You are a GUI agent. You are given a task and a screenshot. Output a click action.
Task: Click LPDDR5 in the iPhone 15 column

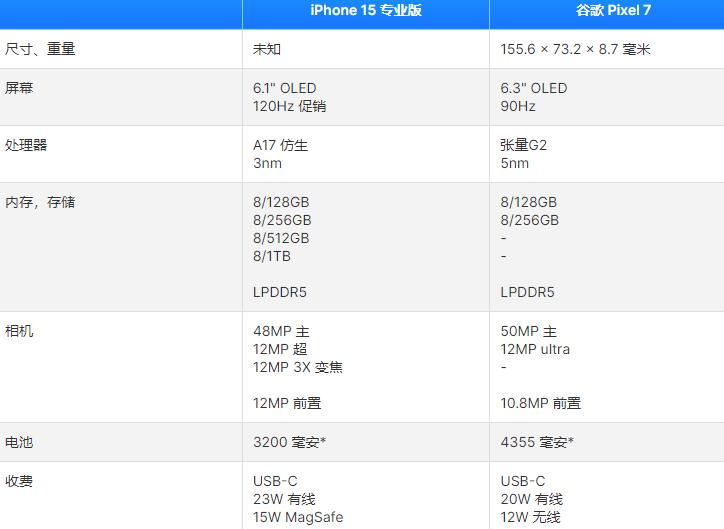point(280,292)
